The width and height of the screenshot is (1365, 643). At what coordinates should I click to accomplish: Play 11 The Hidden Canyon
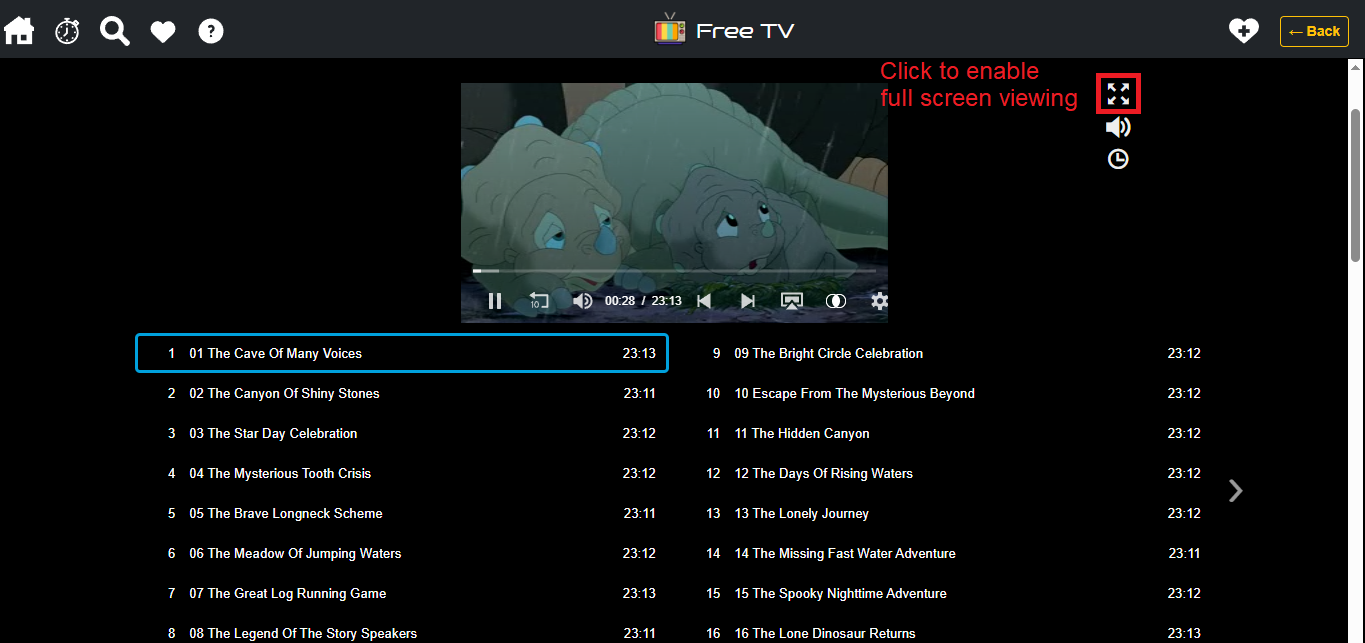tap(947, 433)
